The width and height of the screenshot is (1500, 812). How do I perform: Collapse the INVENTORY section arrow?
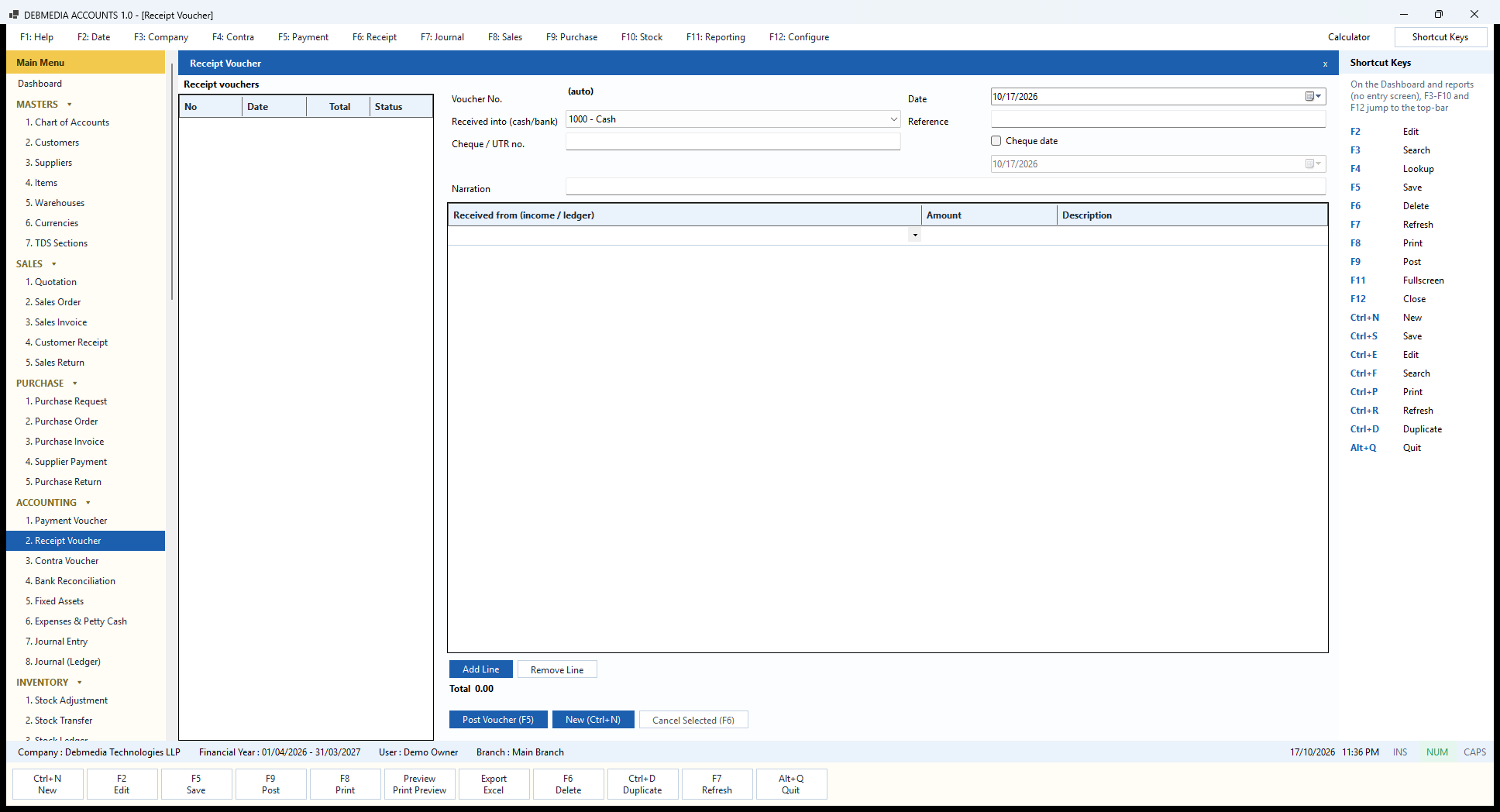point(79,683)
